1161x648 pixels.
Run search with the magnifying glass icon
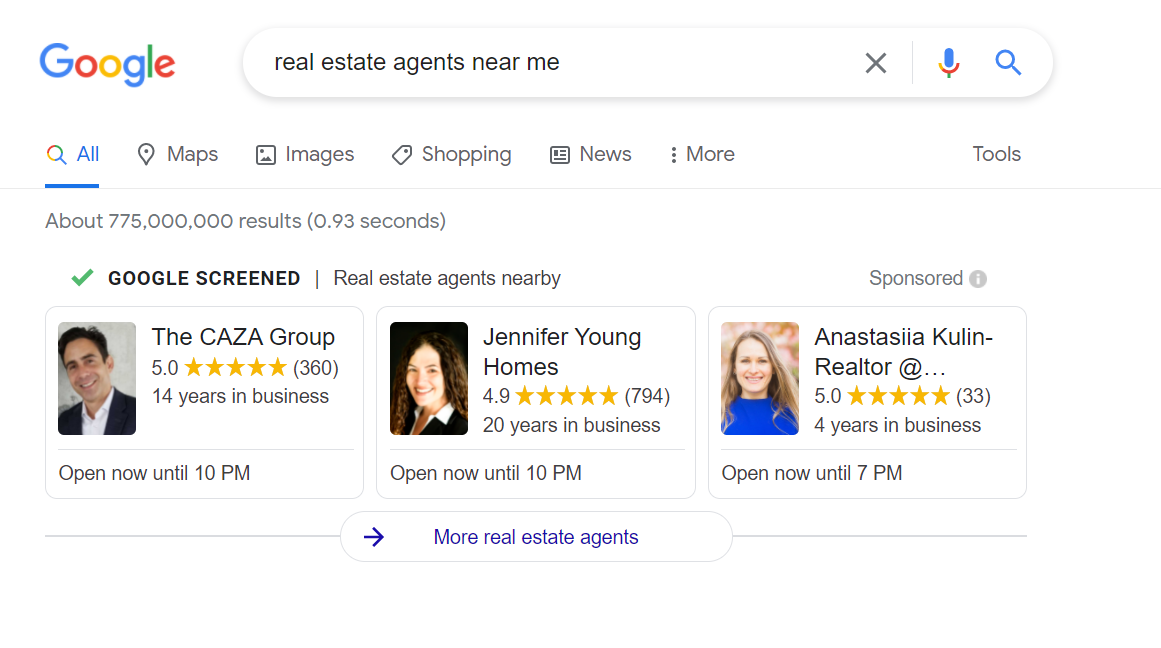point(1008,63)
